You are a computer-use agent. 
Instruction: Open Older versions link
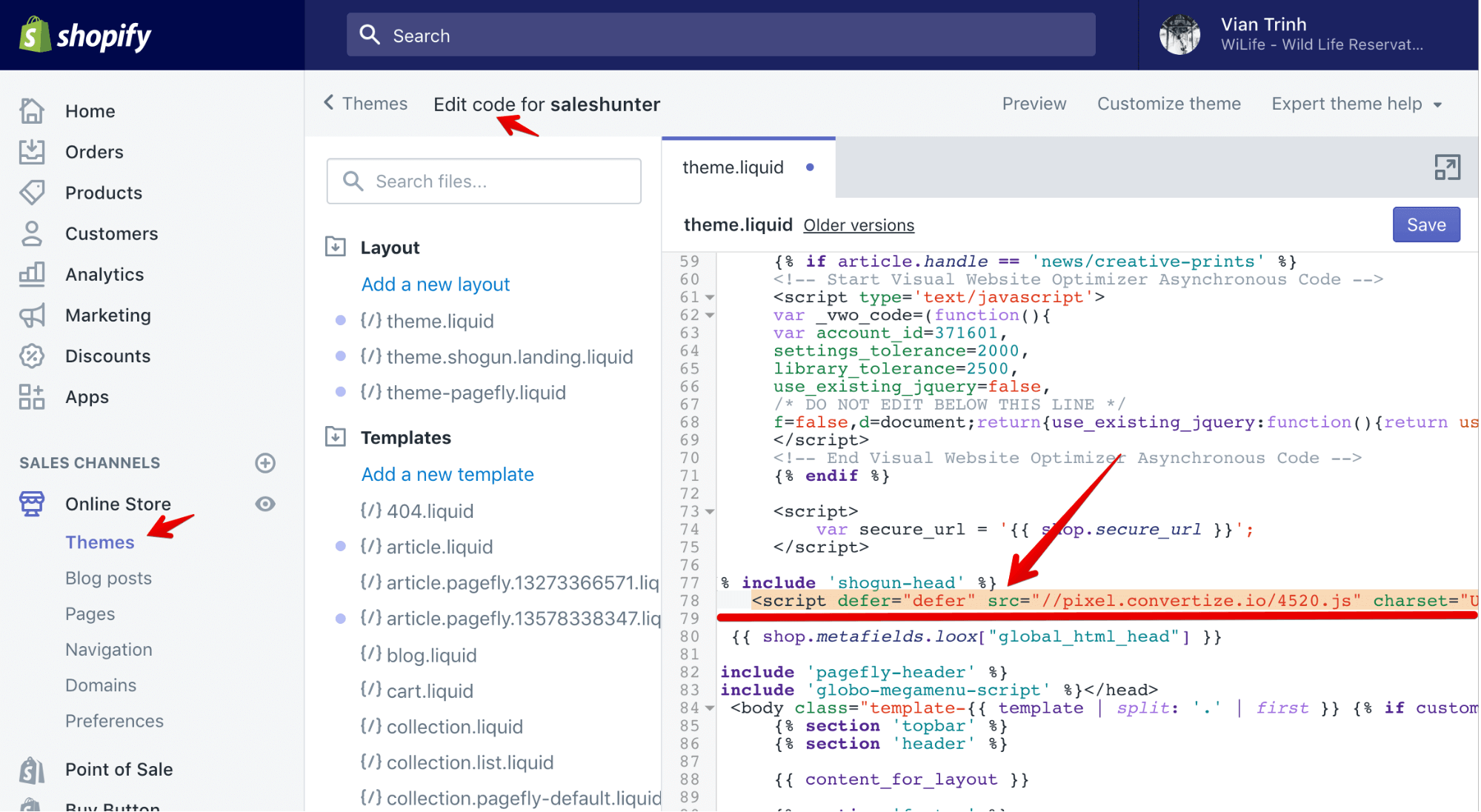pos(859,225)
